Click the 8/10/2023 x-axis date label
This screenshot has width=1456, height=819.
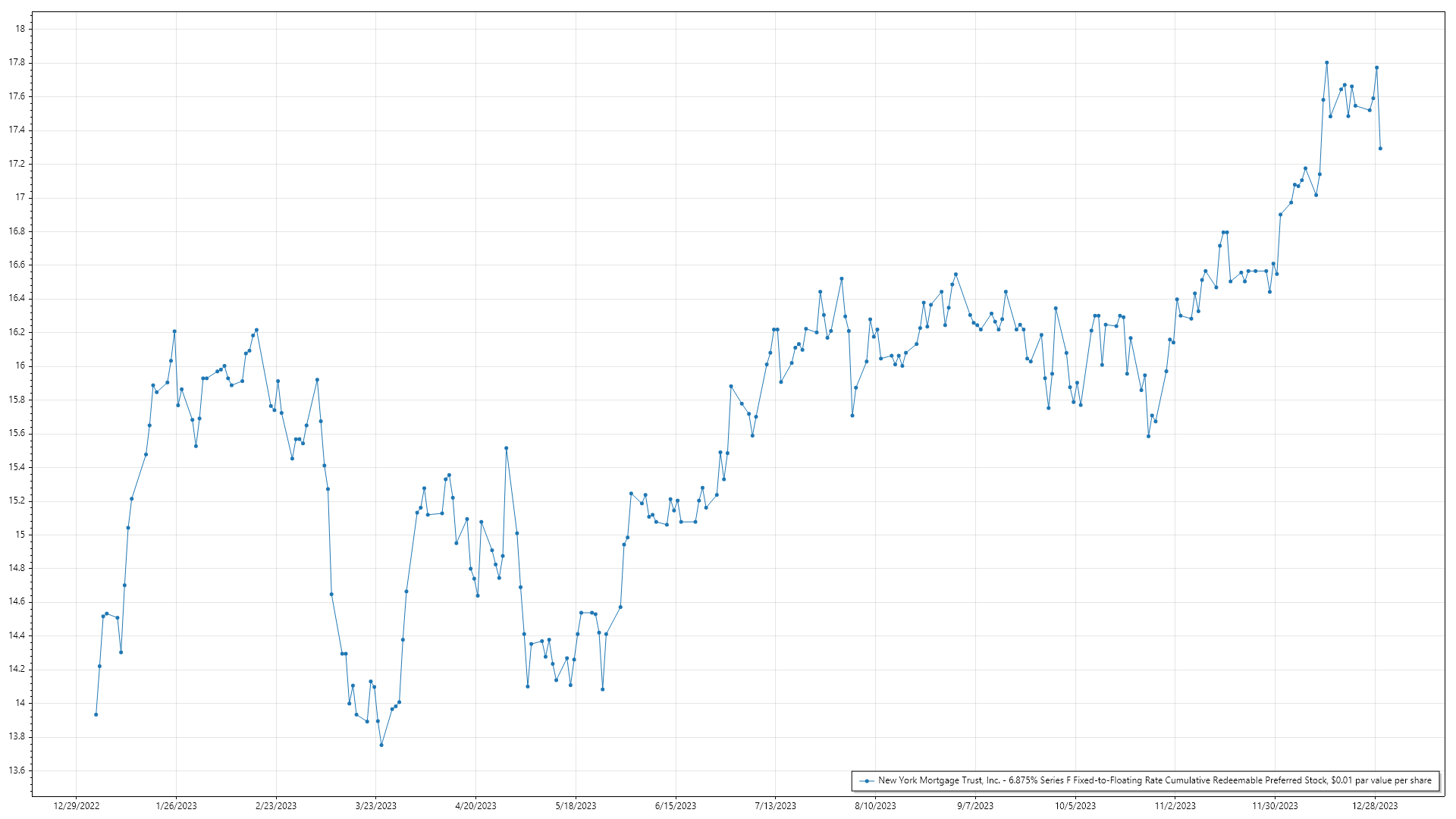click(x=875, y=806)
